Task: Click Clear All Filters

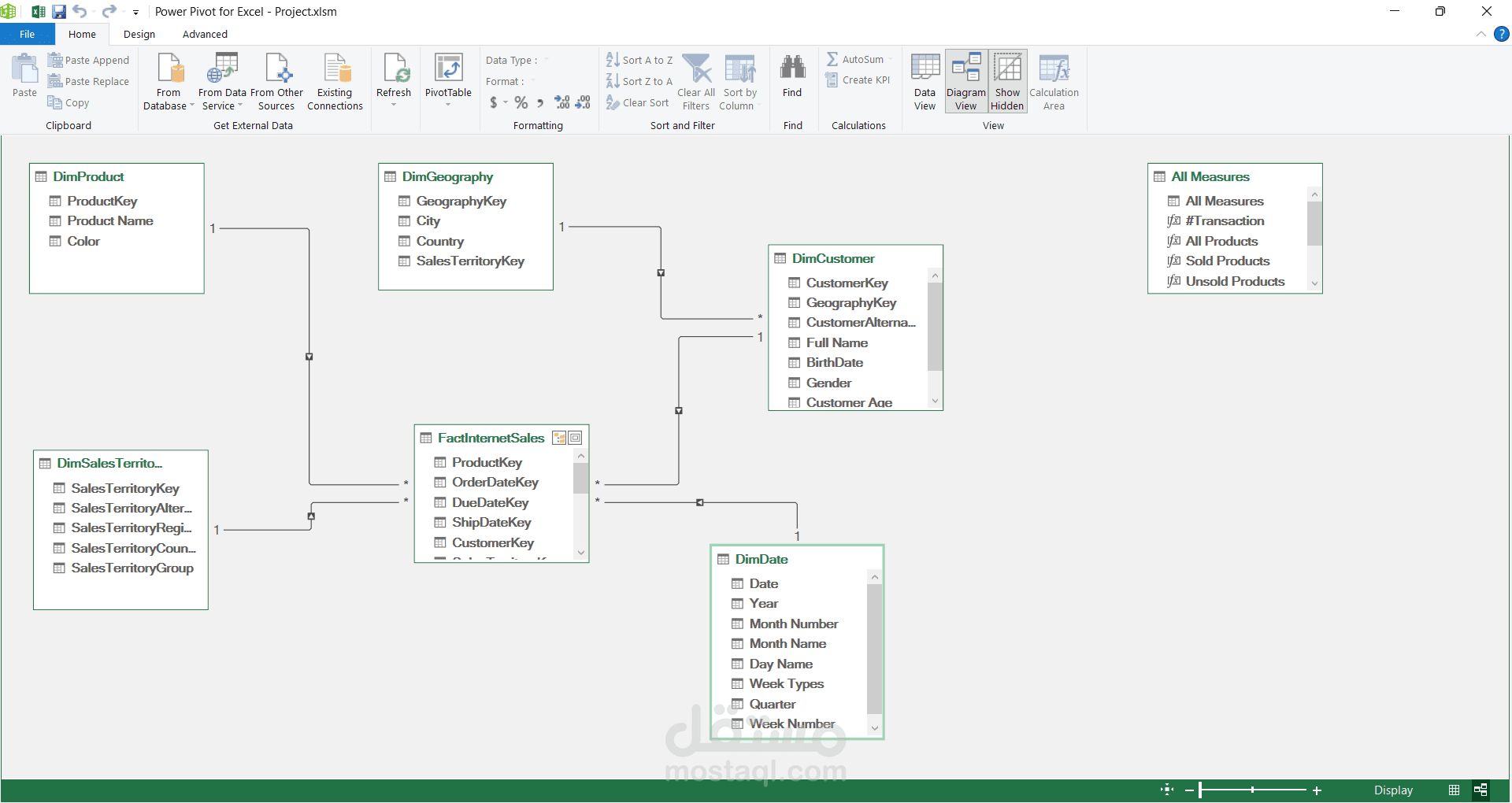Action: [696, 81]
